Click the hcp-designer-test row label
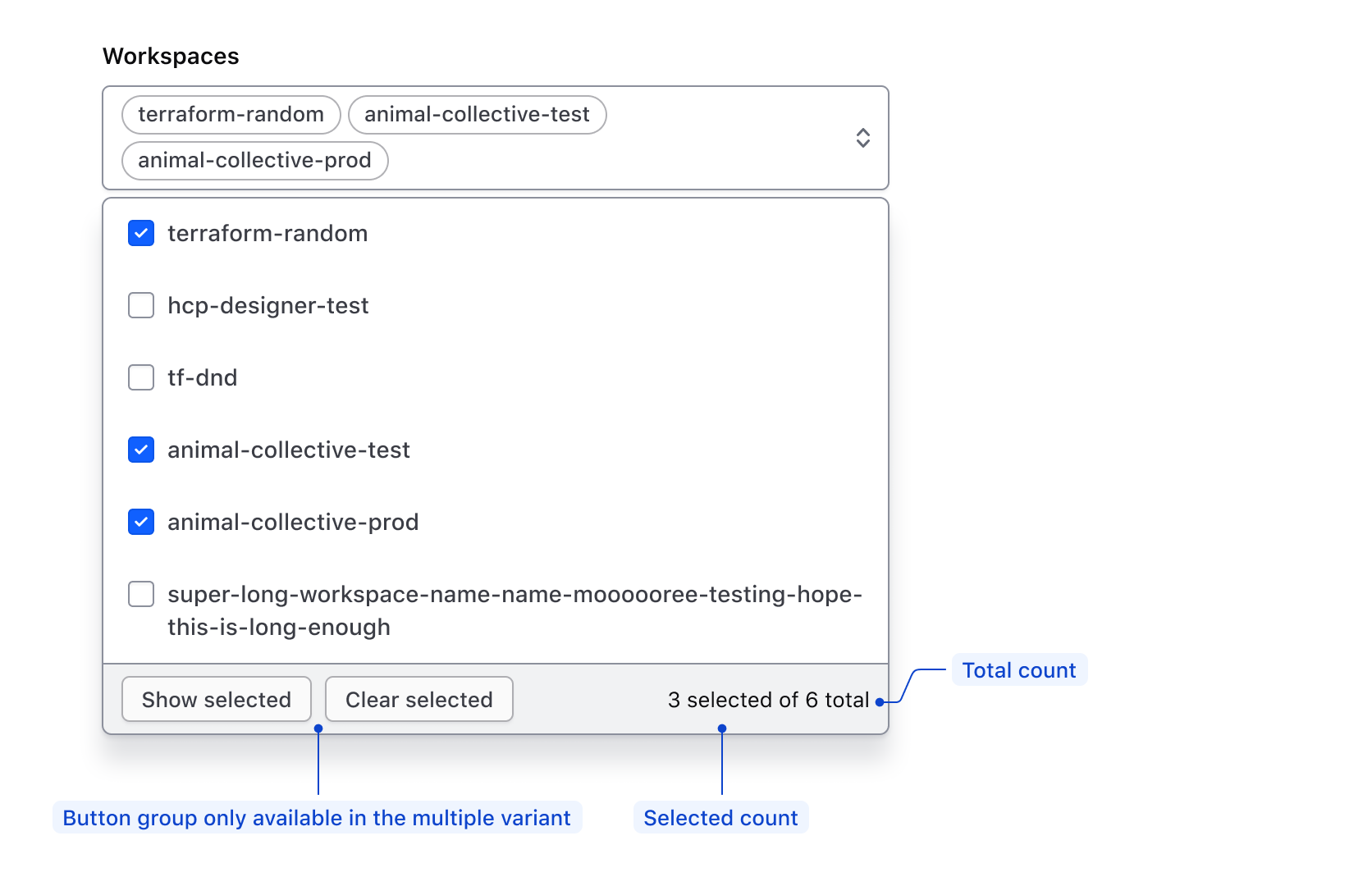The image size is (1372, 886). (268, 305)
